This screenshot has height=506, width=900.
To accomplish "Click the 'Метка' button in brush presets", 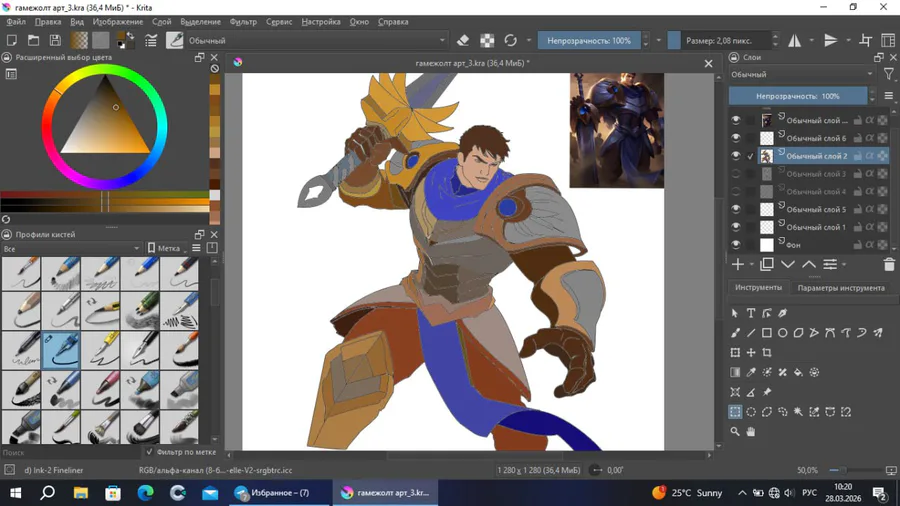I will [165, 249].
